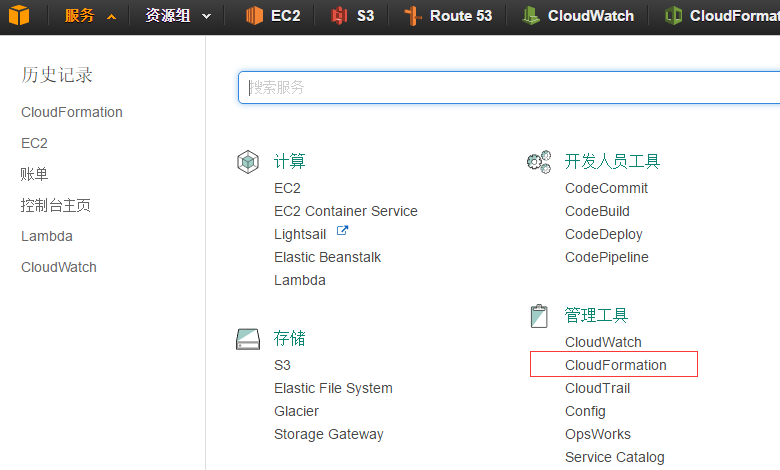Screen dimensions: 780x470
Task: Open CodePipeline service
Action: [x=607, y=257]
